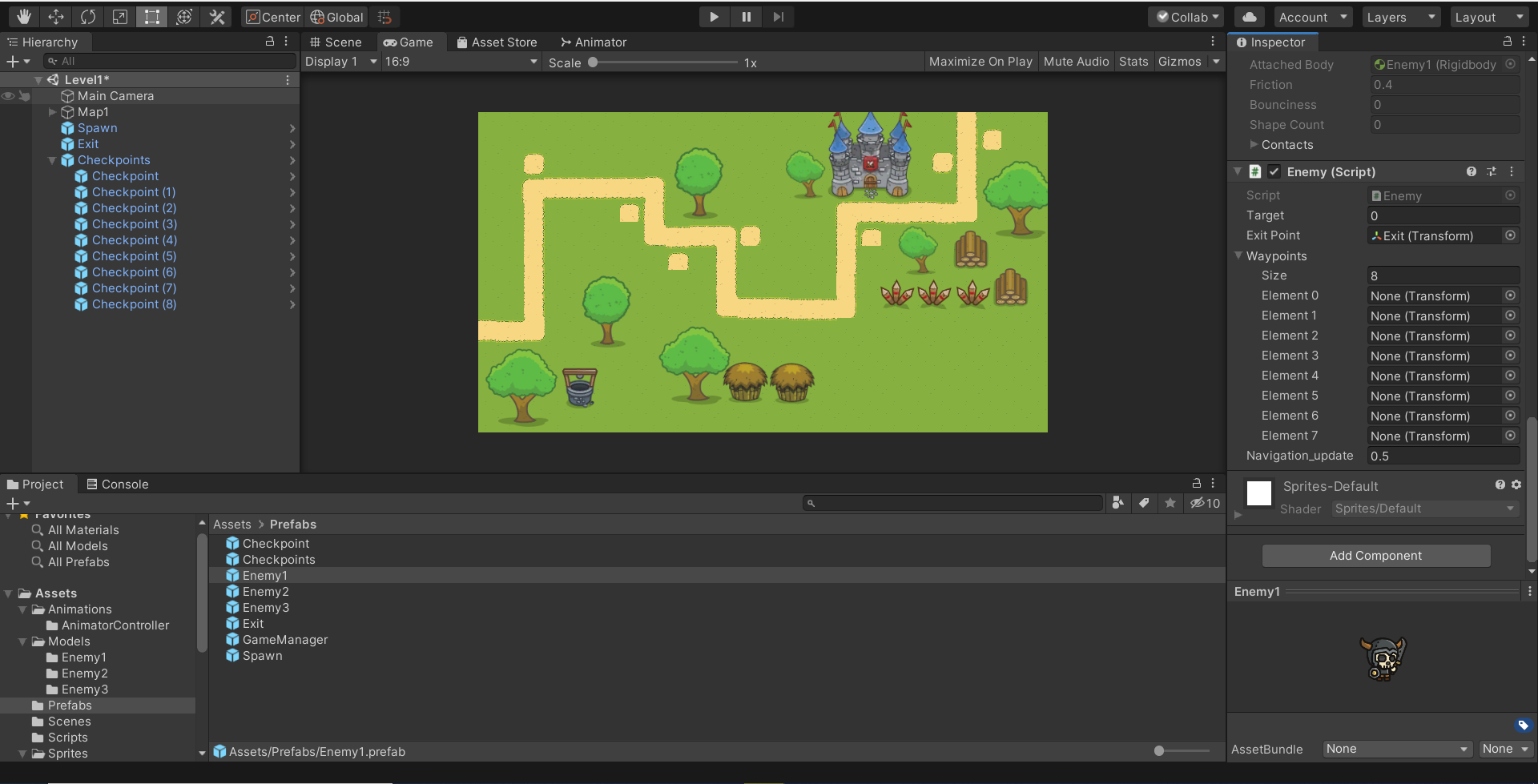The width and height of the screenshot is (1538, 784).
Task: Open Layers dropdown
Action: point(1400,17)
